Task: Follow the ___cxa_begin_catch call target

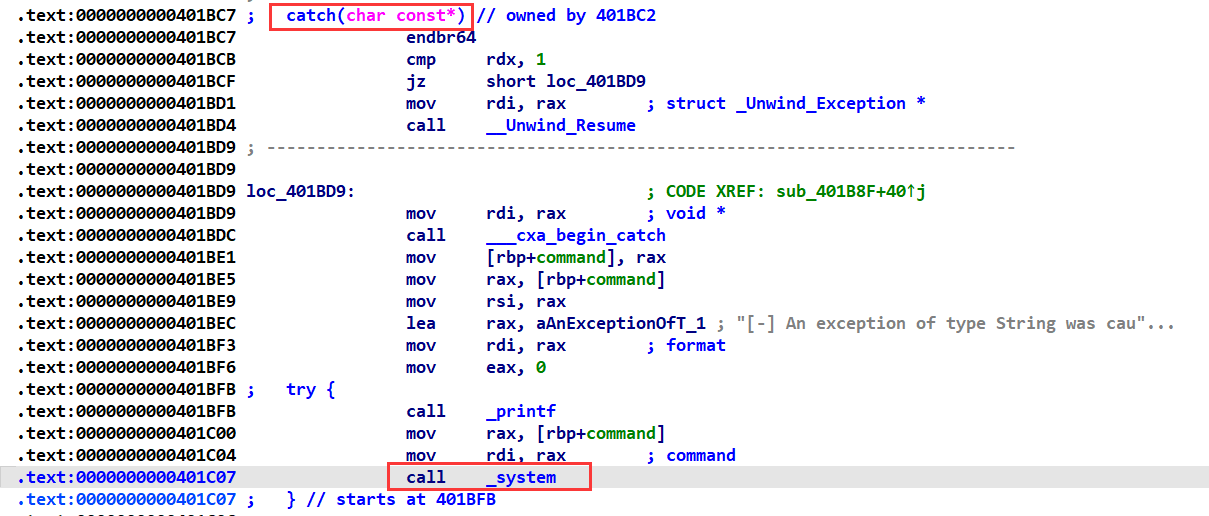Action: point(576,236)
